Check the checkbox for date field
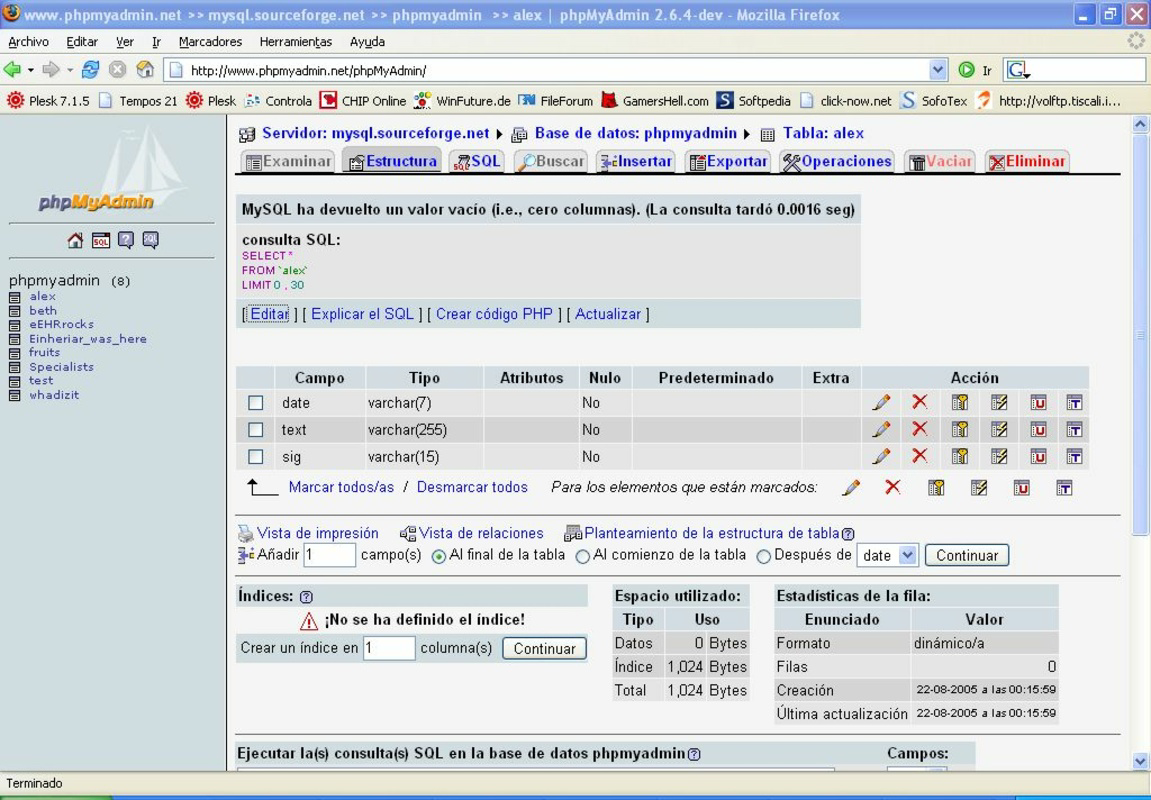The image size is (1151, 800). (255, 403)
